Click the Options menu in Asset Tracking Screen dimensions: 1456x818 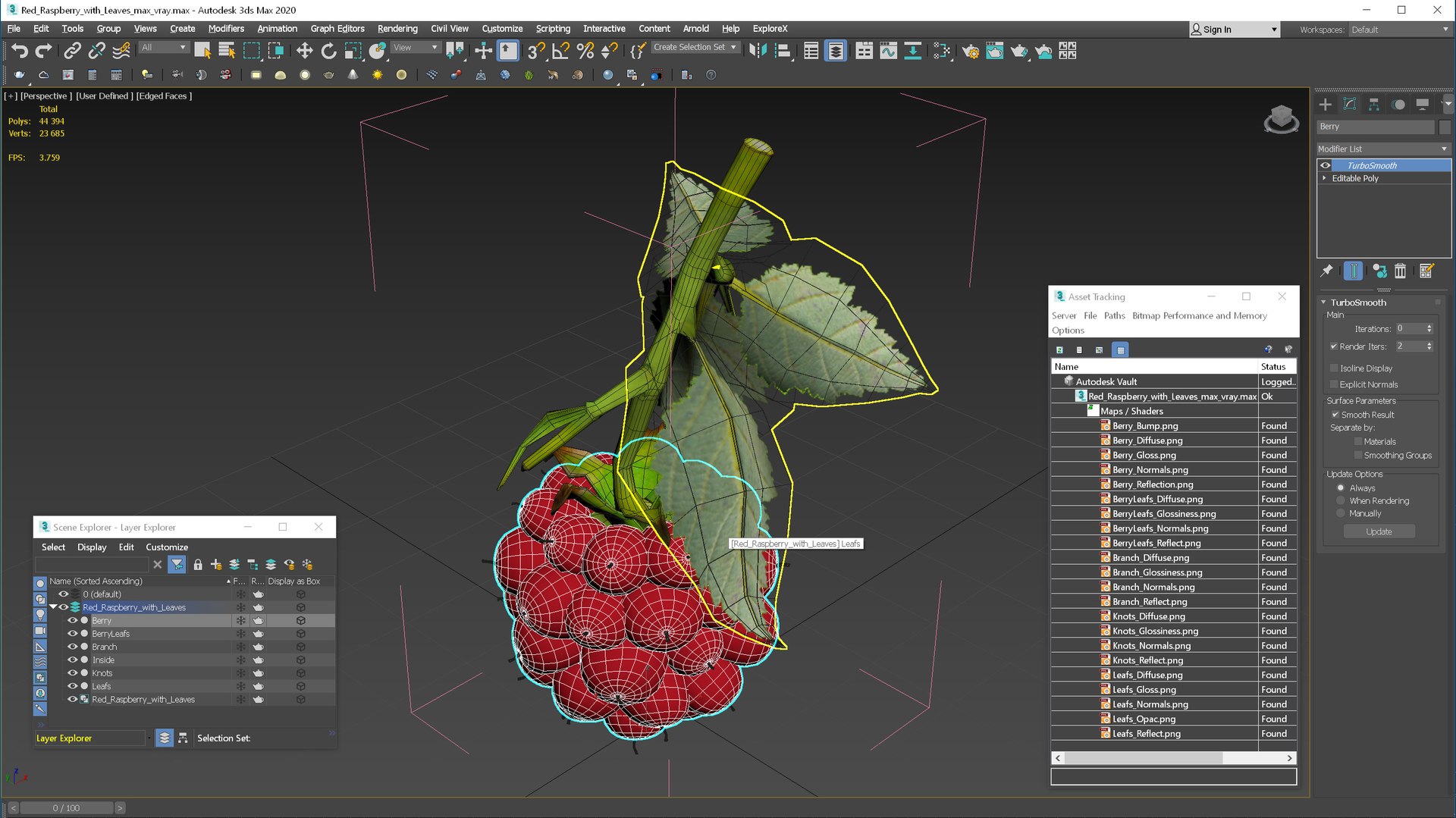tap(1068, 331)
